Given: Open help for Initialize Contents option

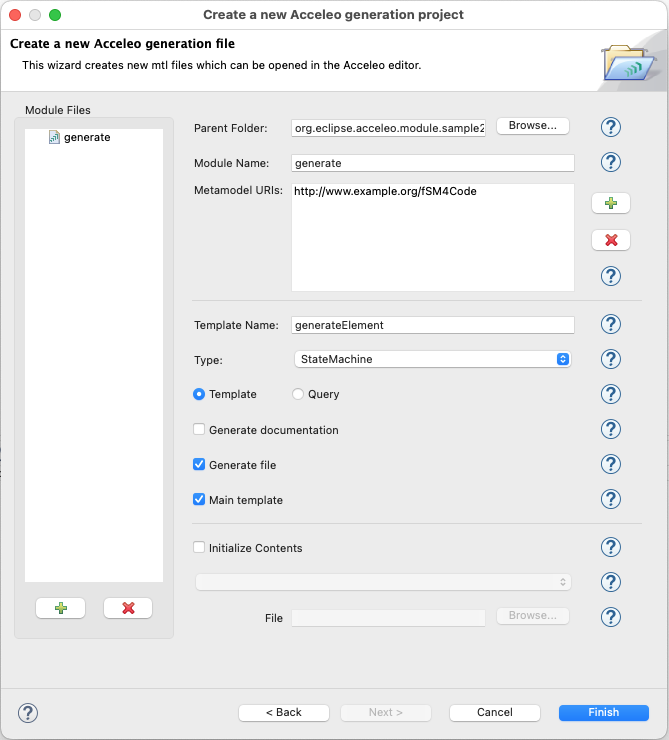Looking at the screenshot, I should coord(610,547).
